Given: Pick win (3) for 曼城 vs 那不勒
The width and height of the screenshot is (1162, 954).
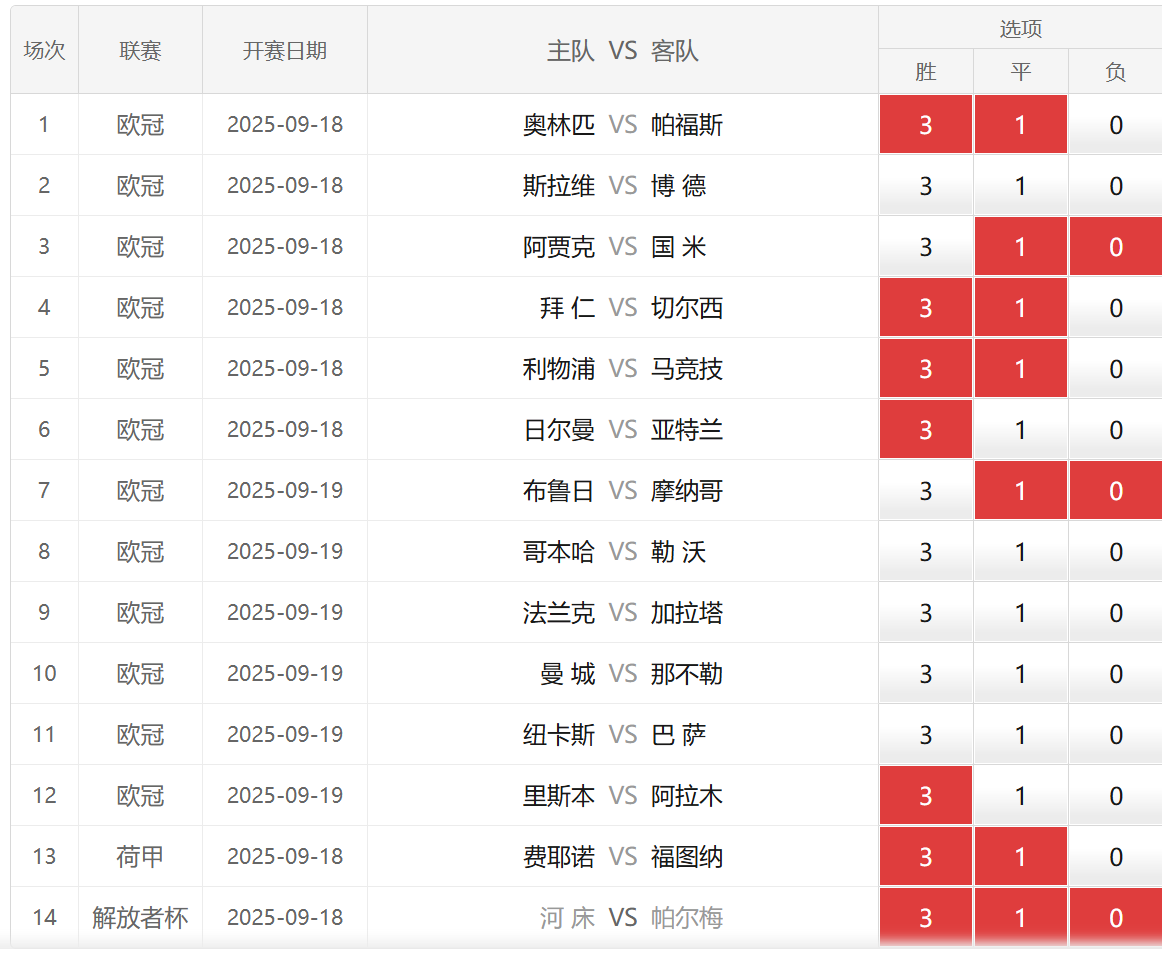Looking at the screenshot, I should click(x=926, y=673).
